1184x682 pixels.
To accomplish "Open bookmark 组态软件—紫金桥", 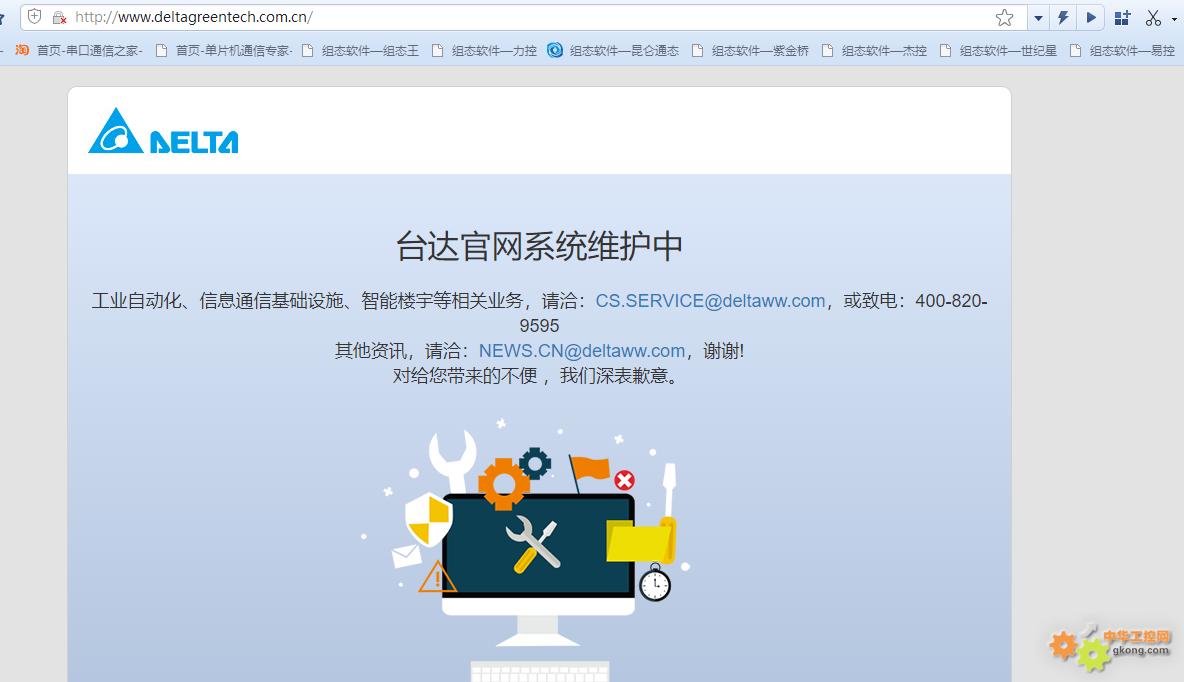I will [751, 51].
